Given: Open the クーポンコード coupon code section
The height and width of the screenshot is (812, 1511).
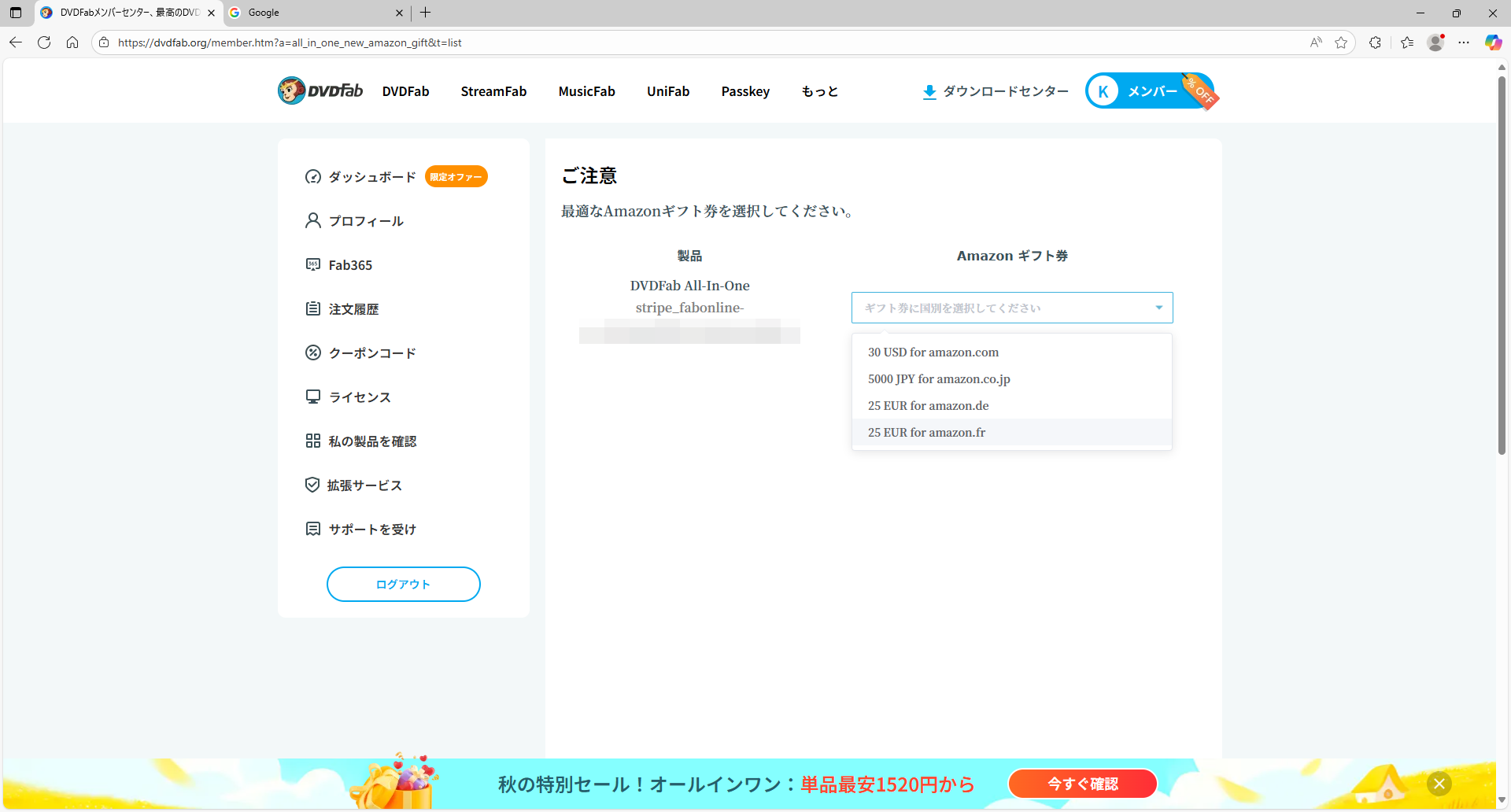Looking at the screenshot, I should pos(371,353).
